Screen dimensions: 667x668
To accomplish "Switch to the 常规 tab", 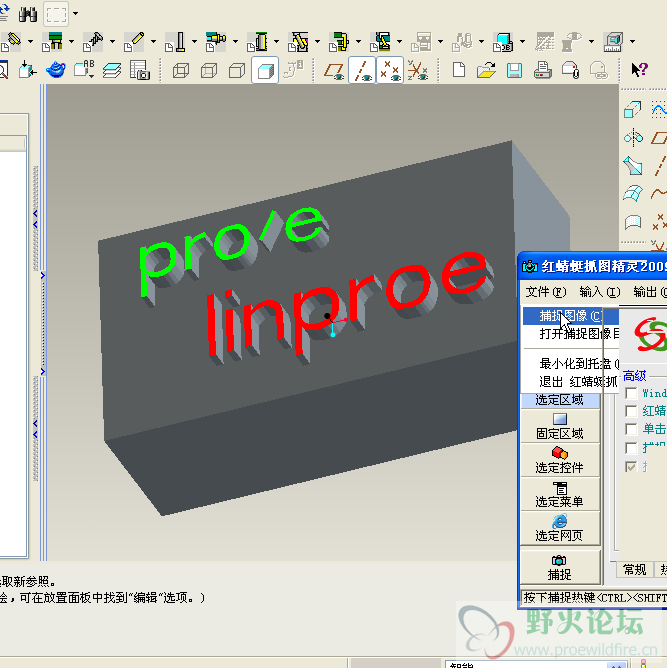I will click(x=634, y=570).
